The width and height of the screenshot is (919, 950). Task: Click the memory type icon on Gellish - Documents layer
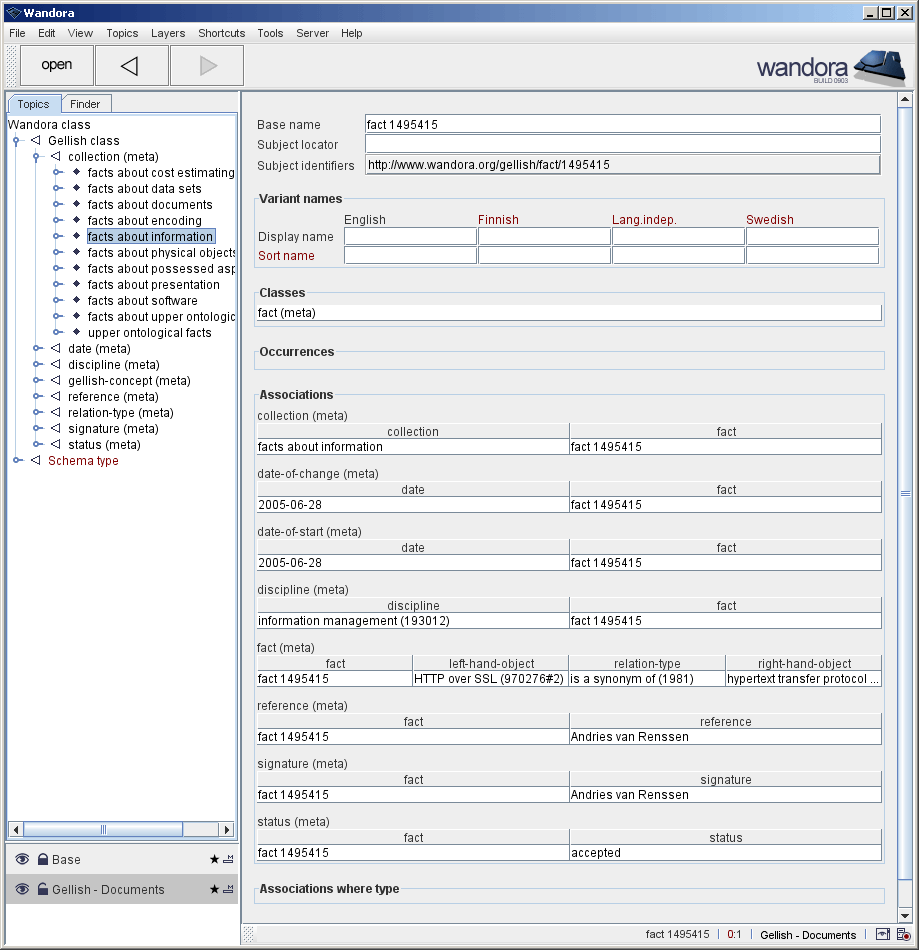click(x=228, y=890)
